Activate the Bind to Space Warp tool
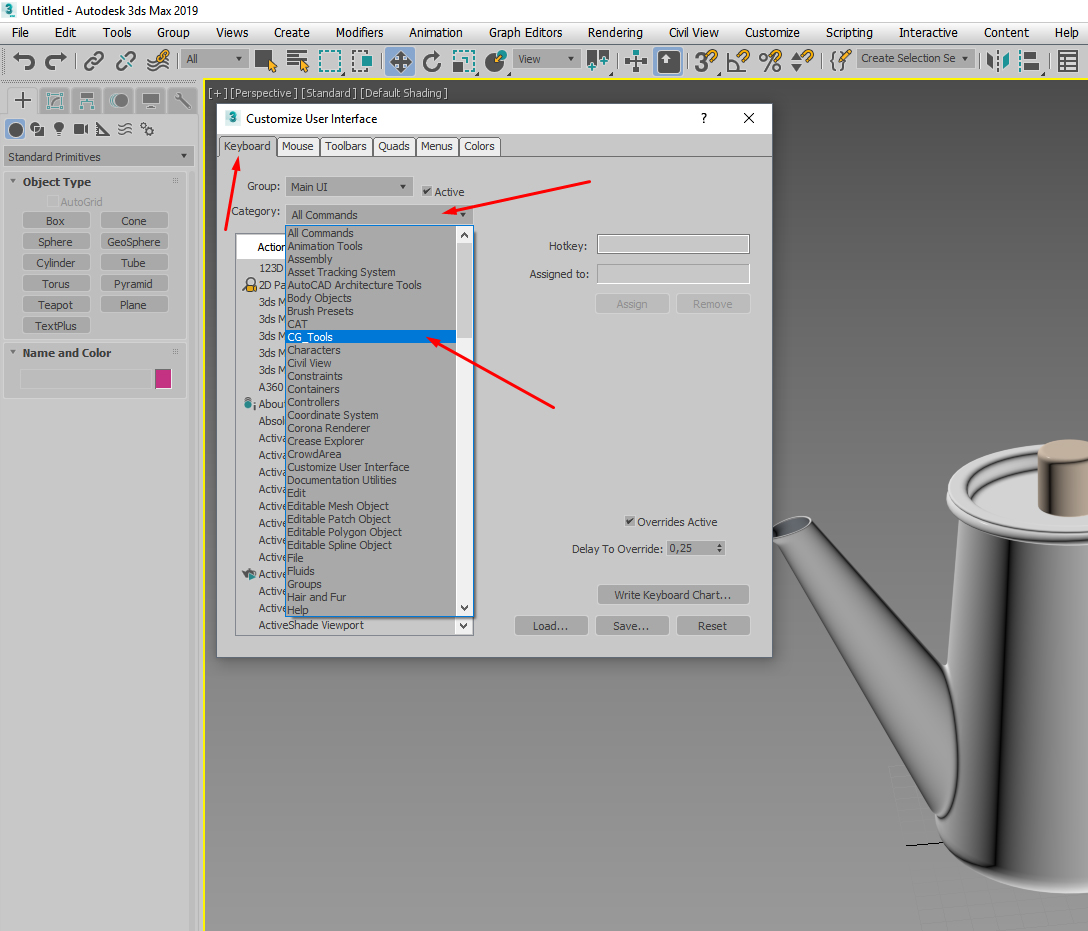 pos(158,61)
